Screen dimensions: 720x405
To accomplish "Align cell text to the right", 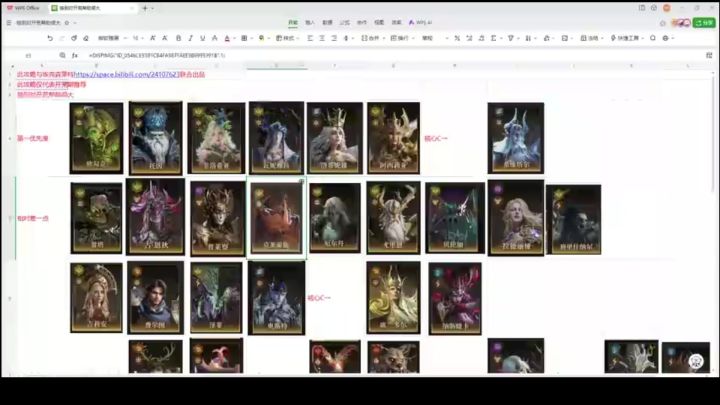I will [334, 38].
